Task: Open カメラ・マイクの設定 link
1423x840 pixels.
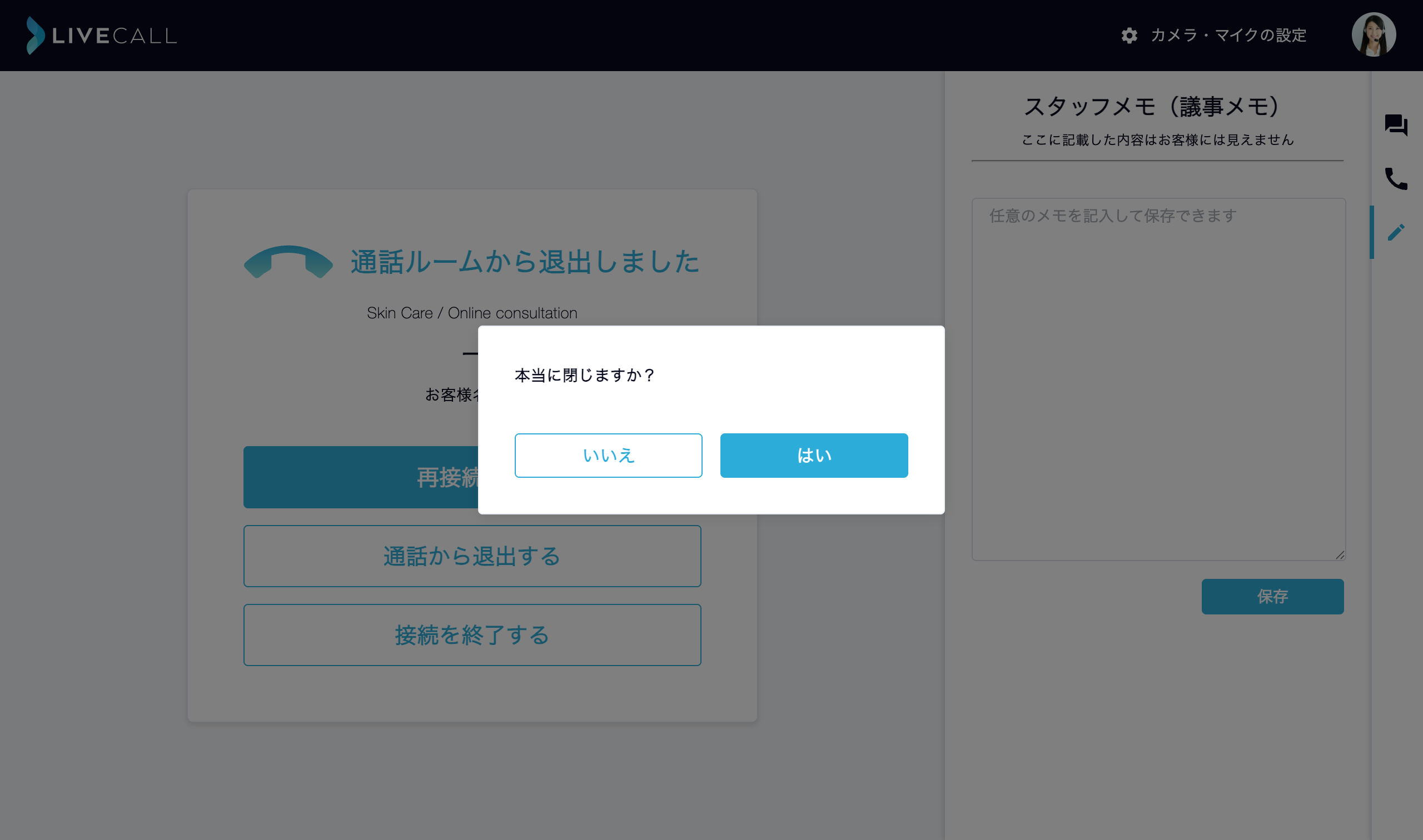Action: (x=1228, y=35)
